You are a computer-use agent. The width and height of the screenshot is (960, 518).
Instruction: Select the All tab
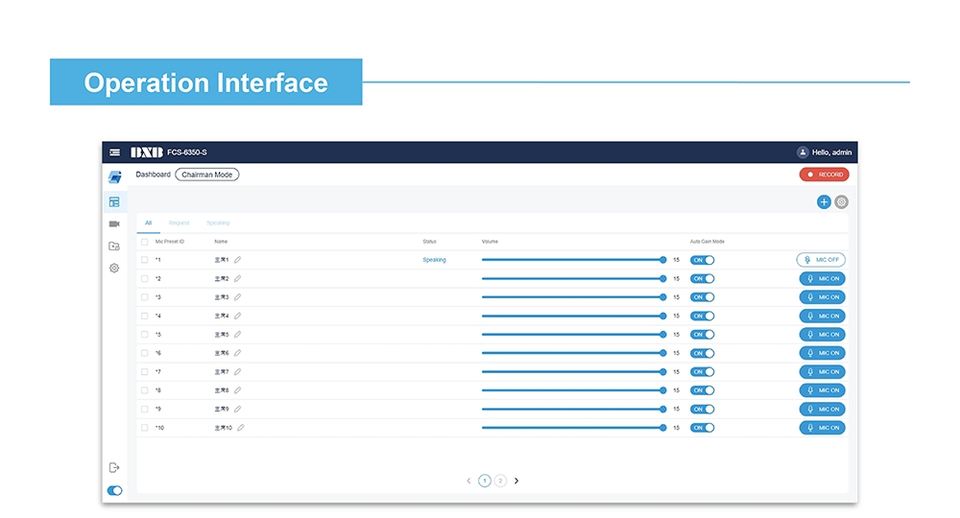[x=148, y=223]
